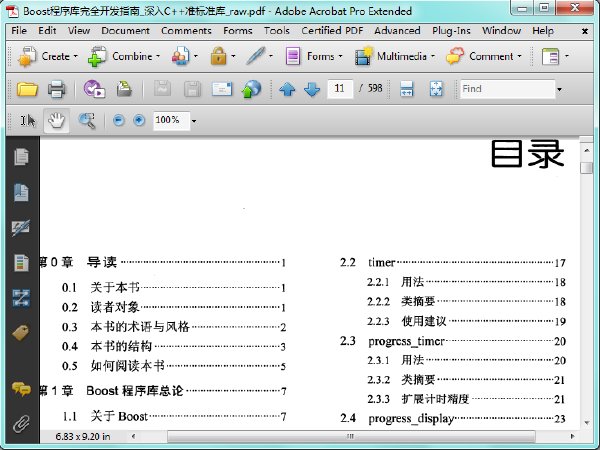Click the Secure padlock icon

[x=218, y=57]
